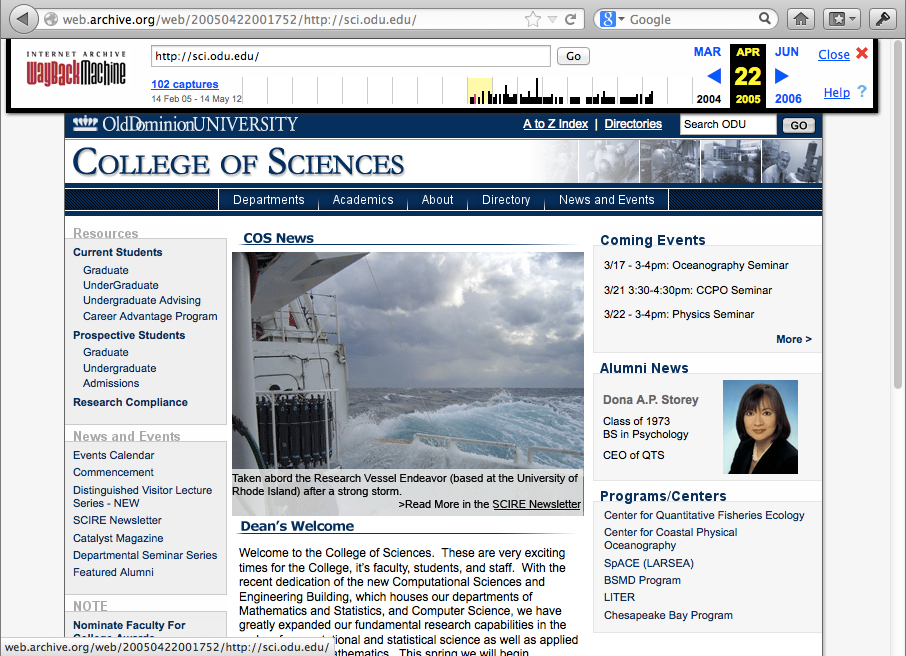
Task: Click the blue help question mark icon
Action: tap(862, 91)
